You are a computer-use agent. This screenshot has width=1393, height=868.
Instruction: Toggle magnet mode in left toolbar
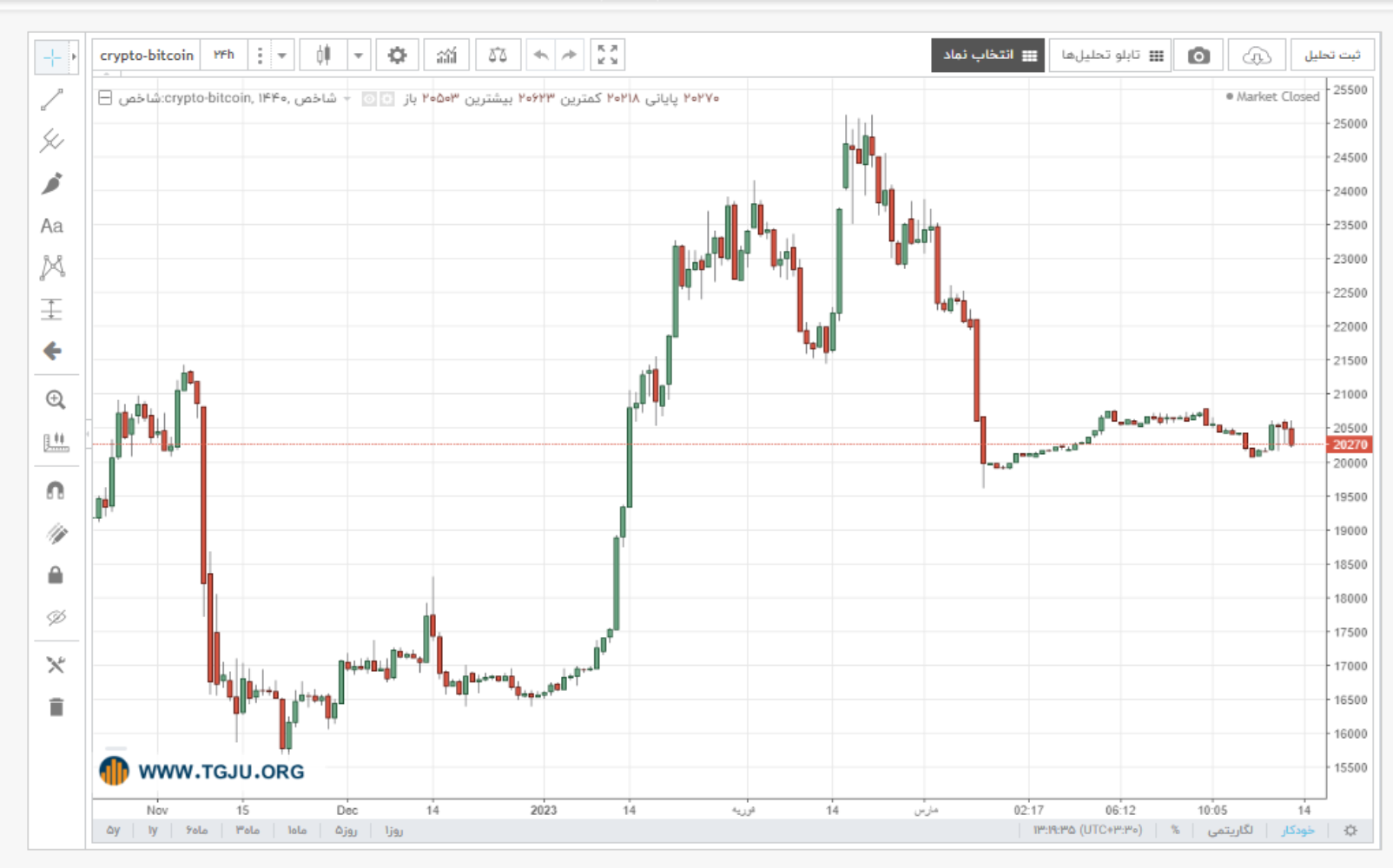coord(56,490)
